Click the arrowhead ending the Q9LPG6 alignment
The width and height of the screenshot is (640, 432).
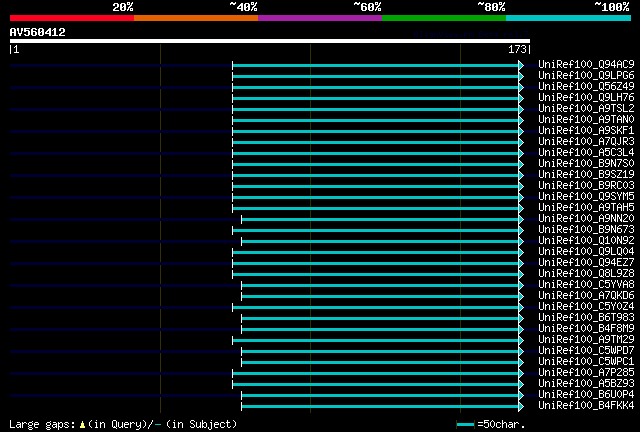521,76
